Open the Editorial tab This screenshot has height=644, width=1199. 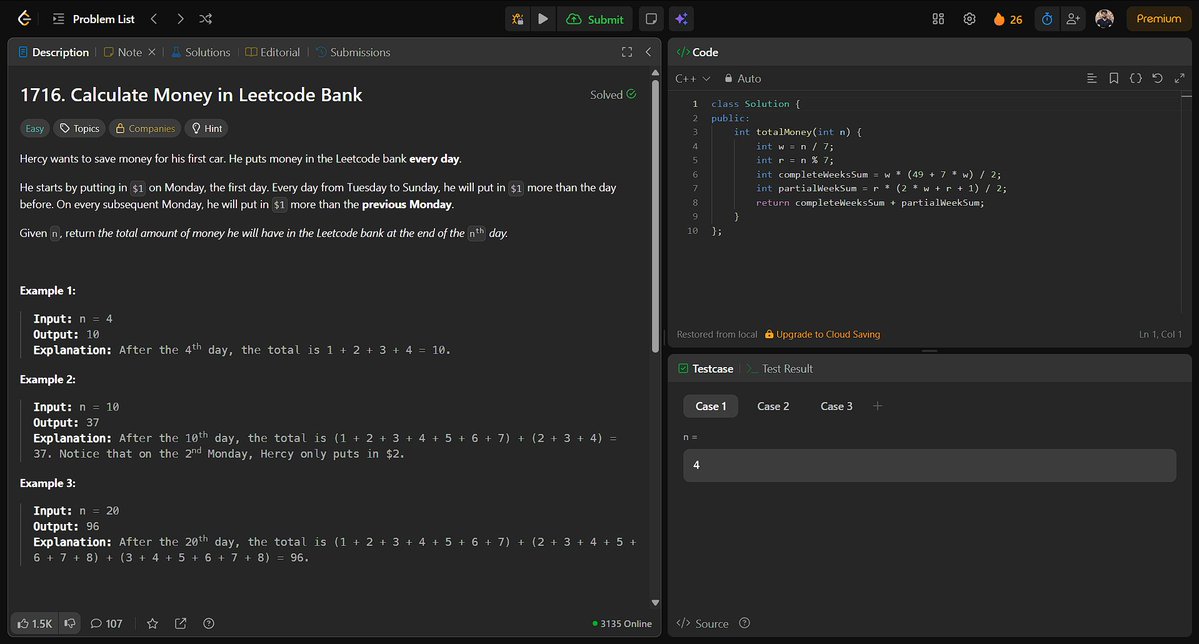coord(272,52)
